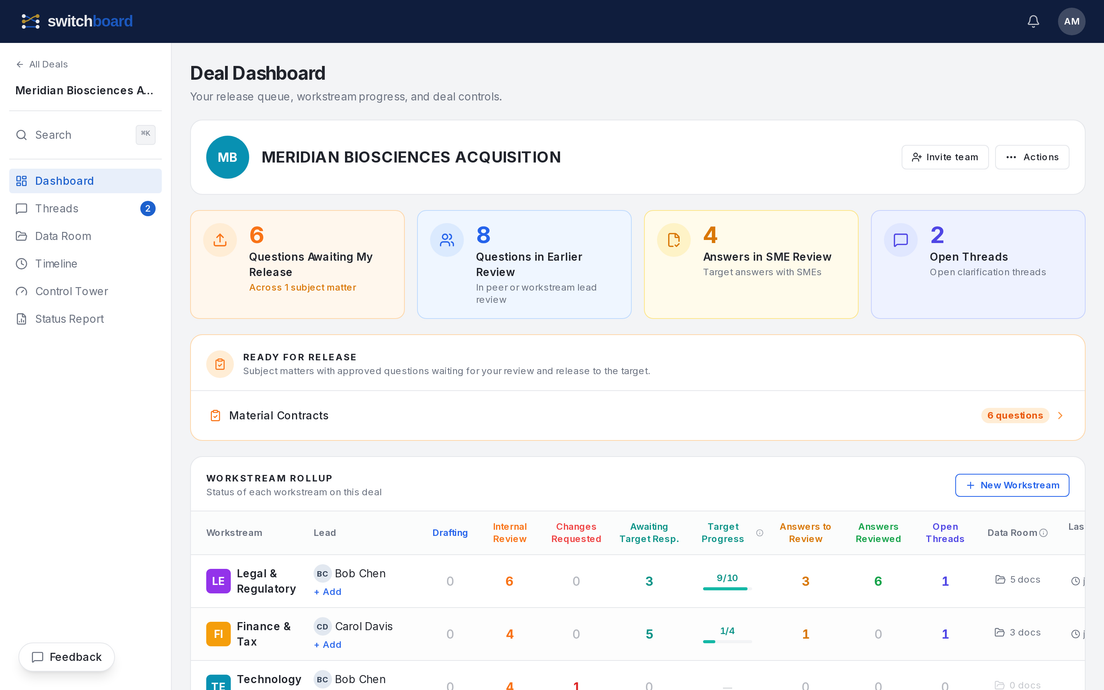Click the Ready for Release clipboard icon
Viewport: 1104px width, 690px height.
(220, 364)
